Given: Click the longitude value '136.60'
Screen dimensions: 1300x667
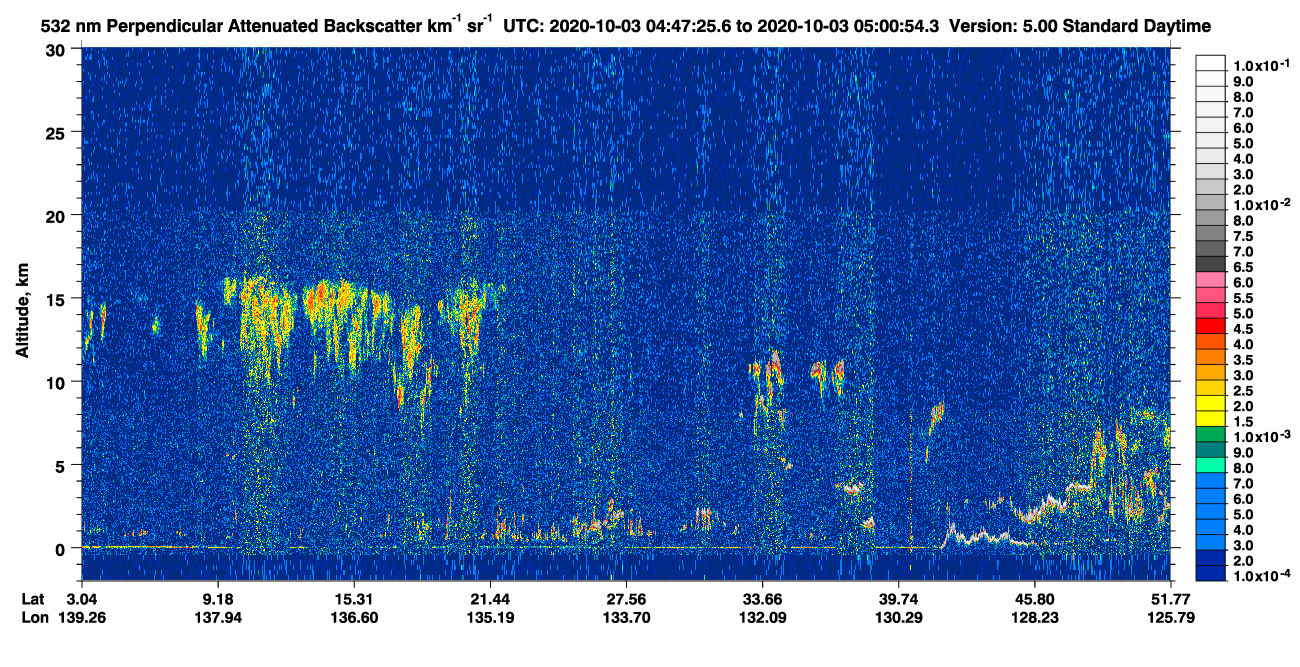Looking at the screenshot, I should tap(353, 617).
